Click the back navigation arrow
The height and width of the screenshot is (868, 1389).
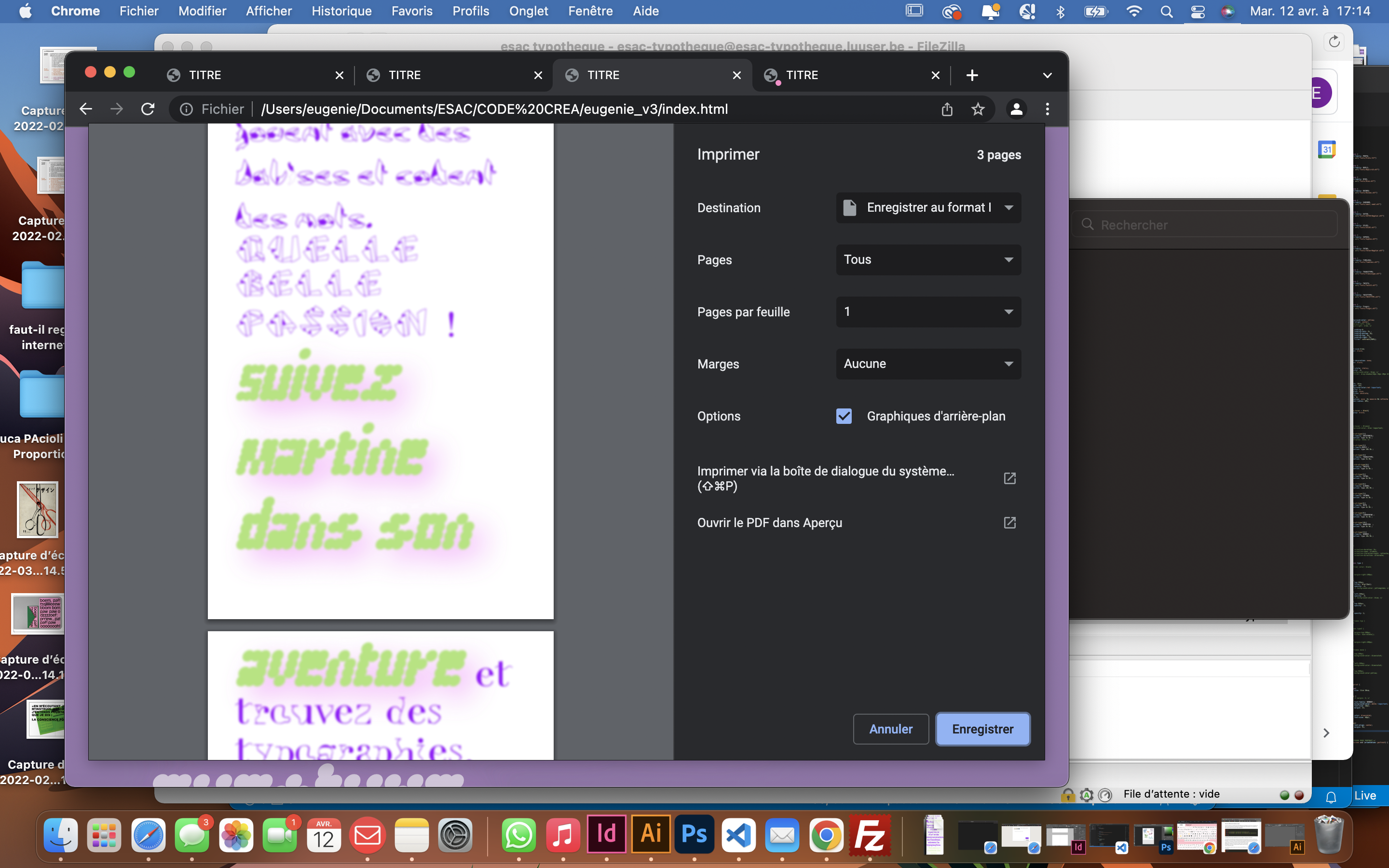click(85, 109)
